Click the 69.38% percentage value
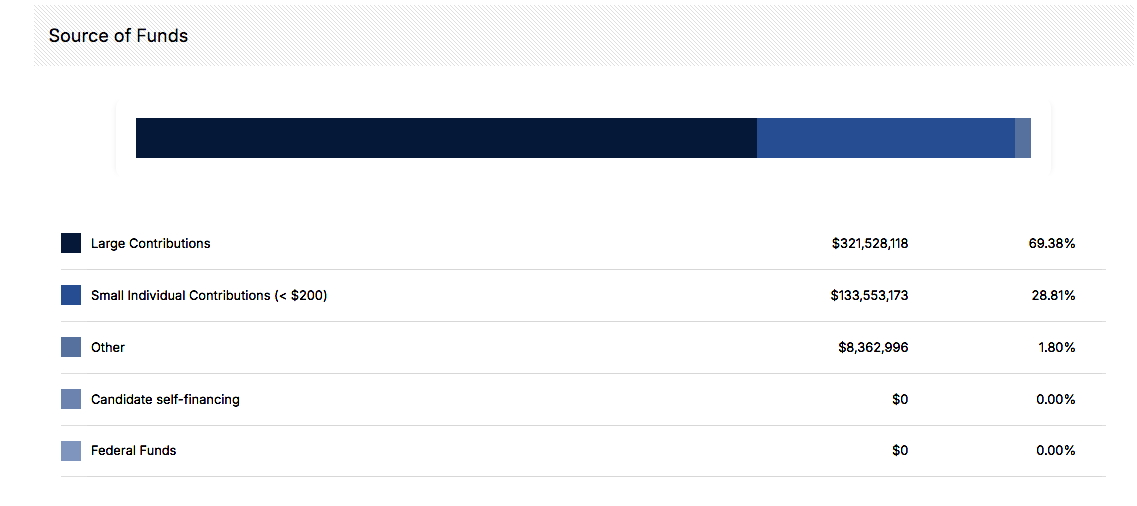Image resolution: width=1137 pixels, height=506 pixels. pos(1051,244)
